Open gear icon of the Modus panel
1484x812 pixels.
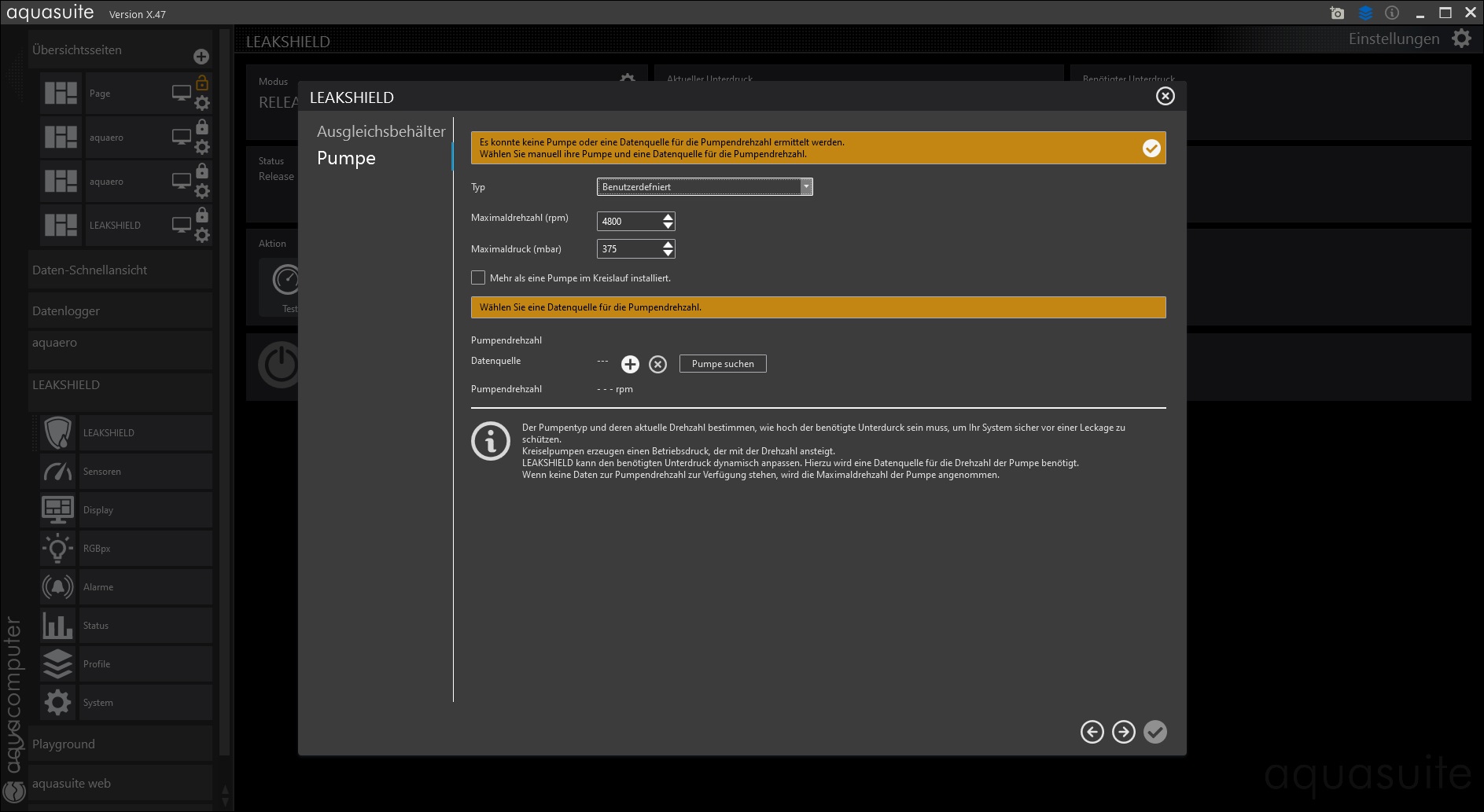click(x=627, y=79)
